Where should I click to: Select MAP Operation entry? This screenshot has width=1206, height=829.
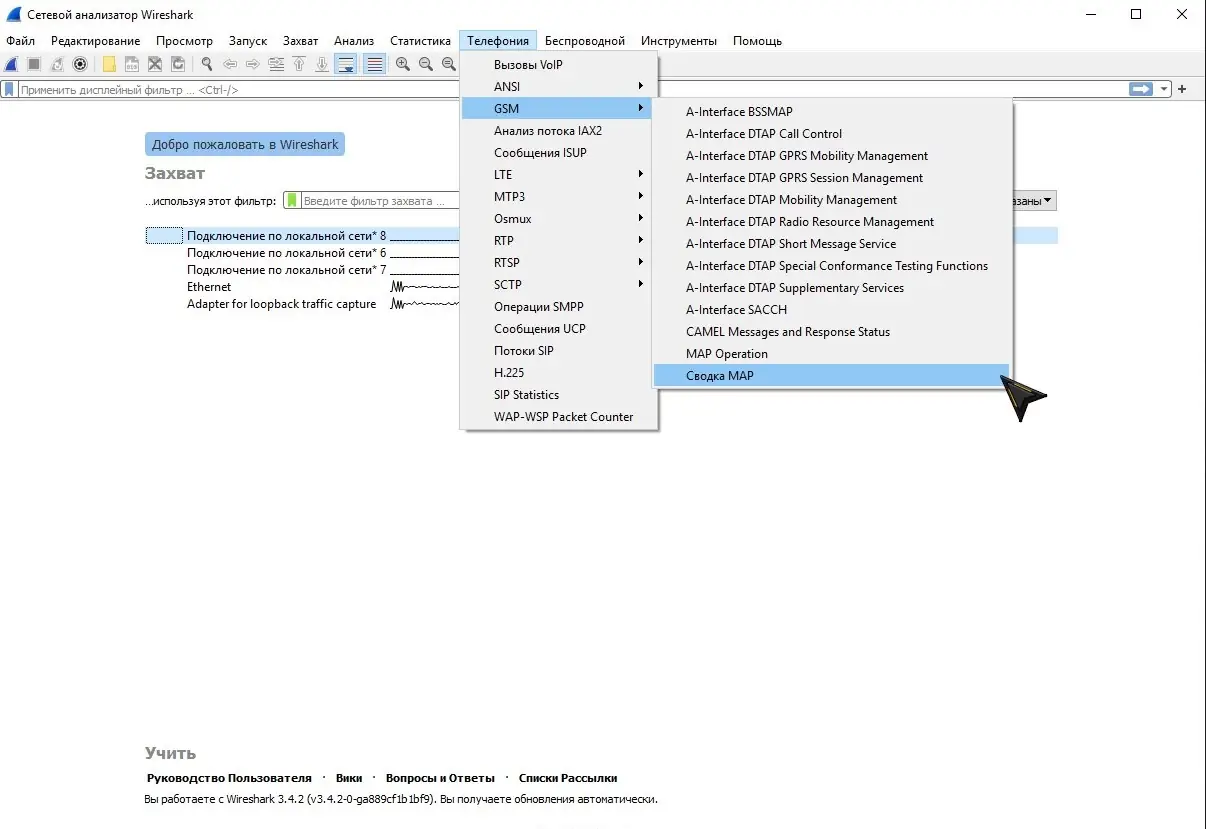pos(832,353)
